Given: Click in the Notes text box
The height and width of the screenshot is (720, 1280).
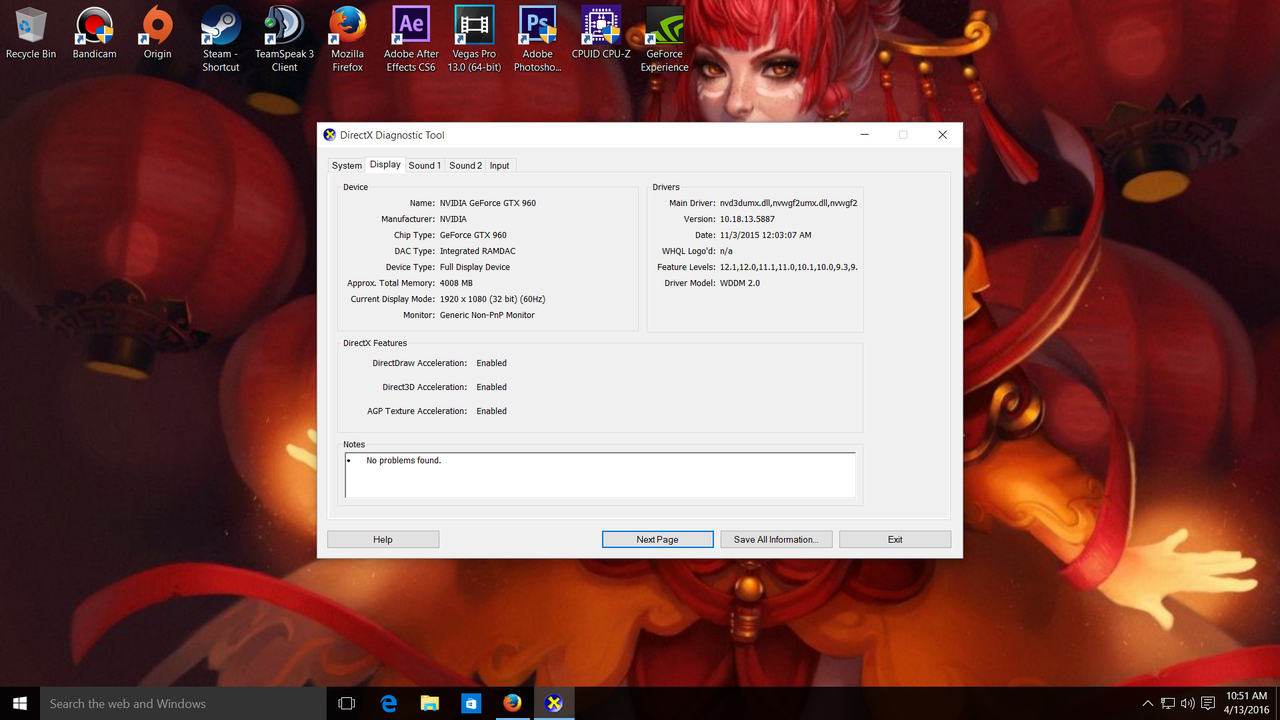Looking at the screenshot, I should pos(600,475).
